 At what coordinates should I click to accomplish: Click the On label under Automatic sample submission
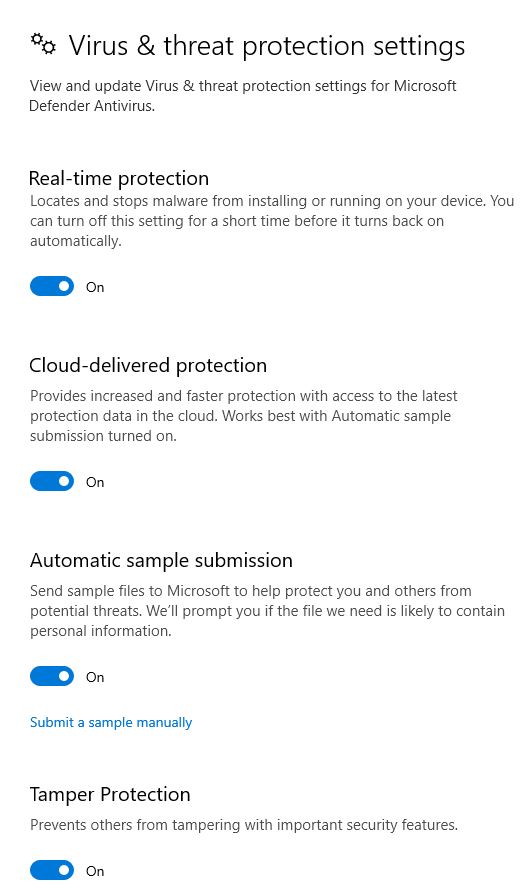click(x=95, y=677)
